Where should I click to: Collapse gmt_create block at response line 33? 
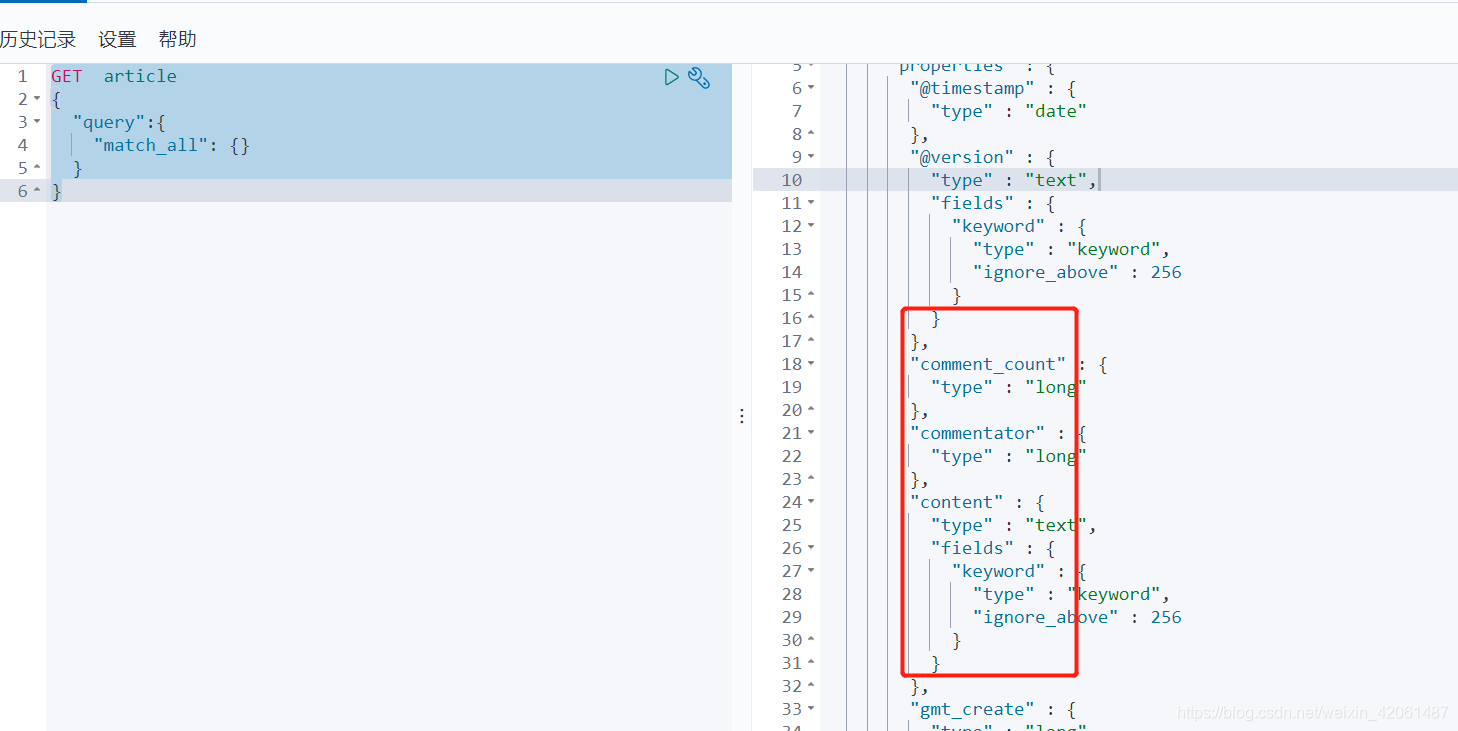coord(811,709)
